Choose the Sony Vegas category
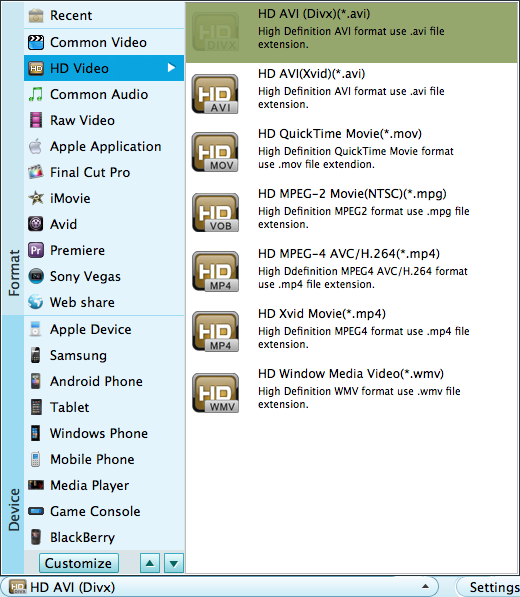 coord(104,276)
